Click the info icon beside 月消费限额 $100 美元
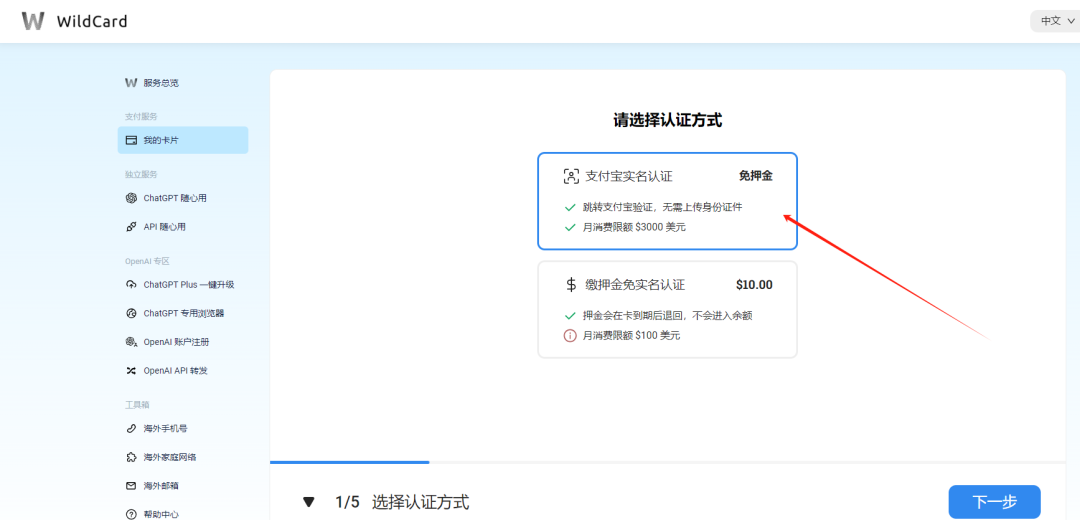The image size is (1080, 520). tap(570, 335)
